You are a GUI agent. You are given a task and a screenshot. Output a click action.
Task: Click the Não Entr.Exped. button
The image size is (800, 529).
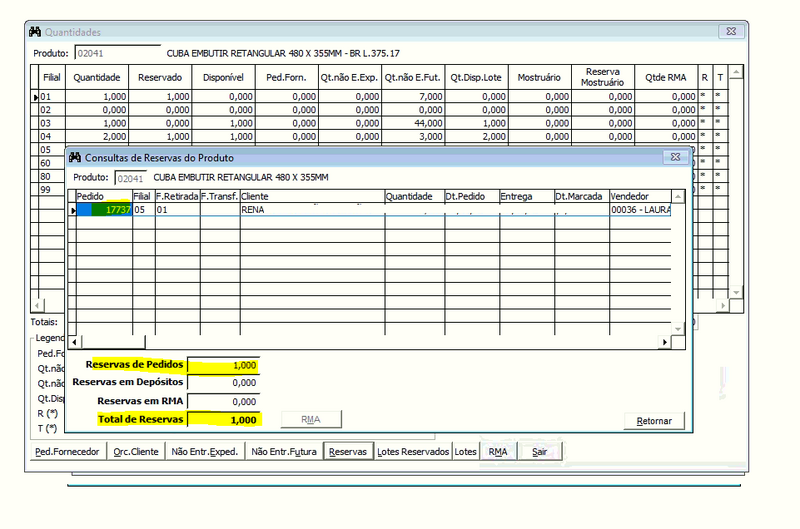pos(205,451)
